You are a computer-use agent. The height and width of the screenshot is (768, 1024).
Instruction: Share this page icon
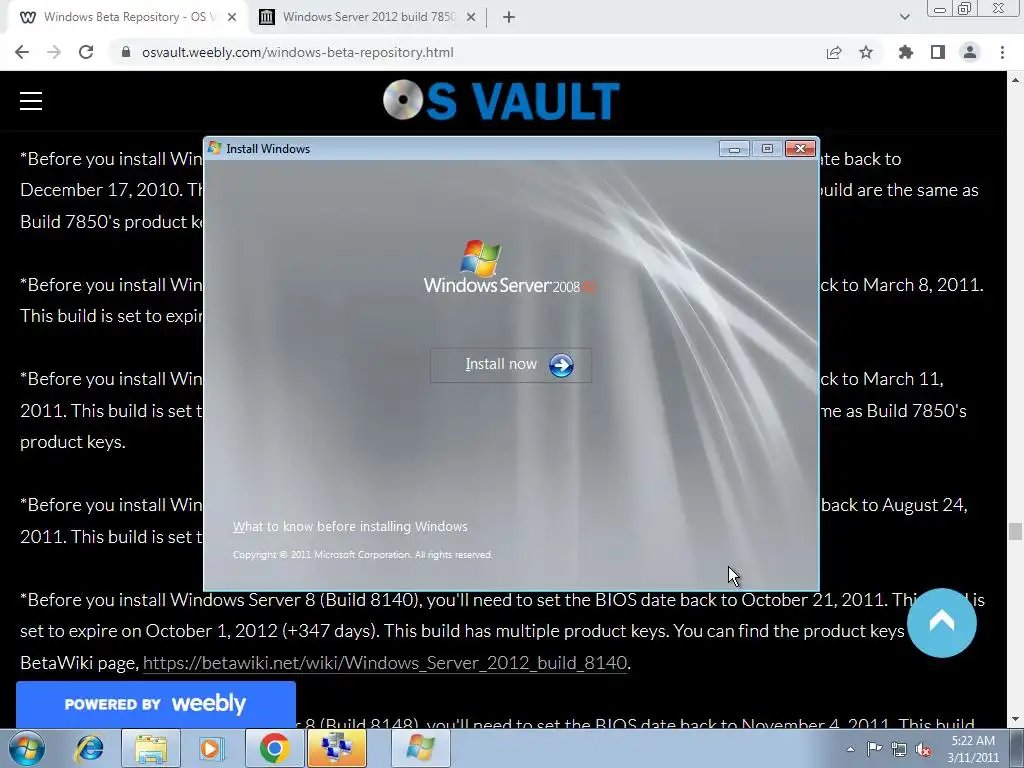tap(834, 52)
